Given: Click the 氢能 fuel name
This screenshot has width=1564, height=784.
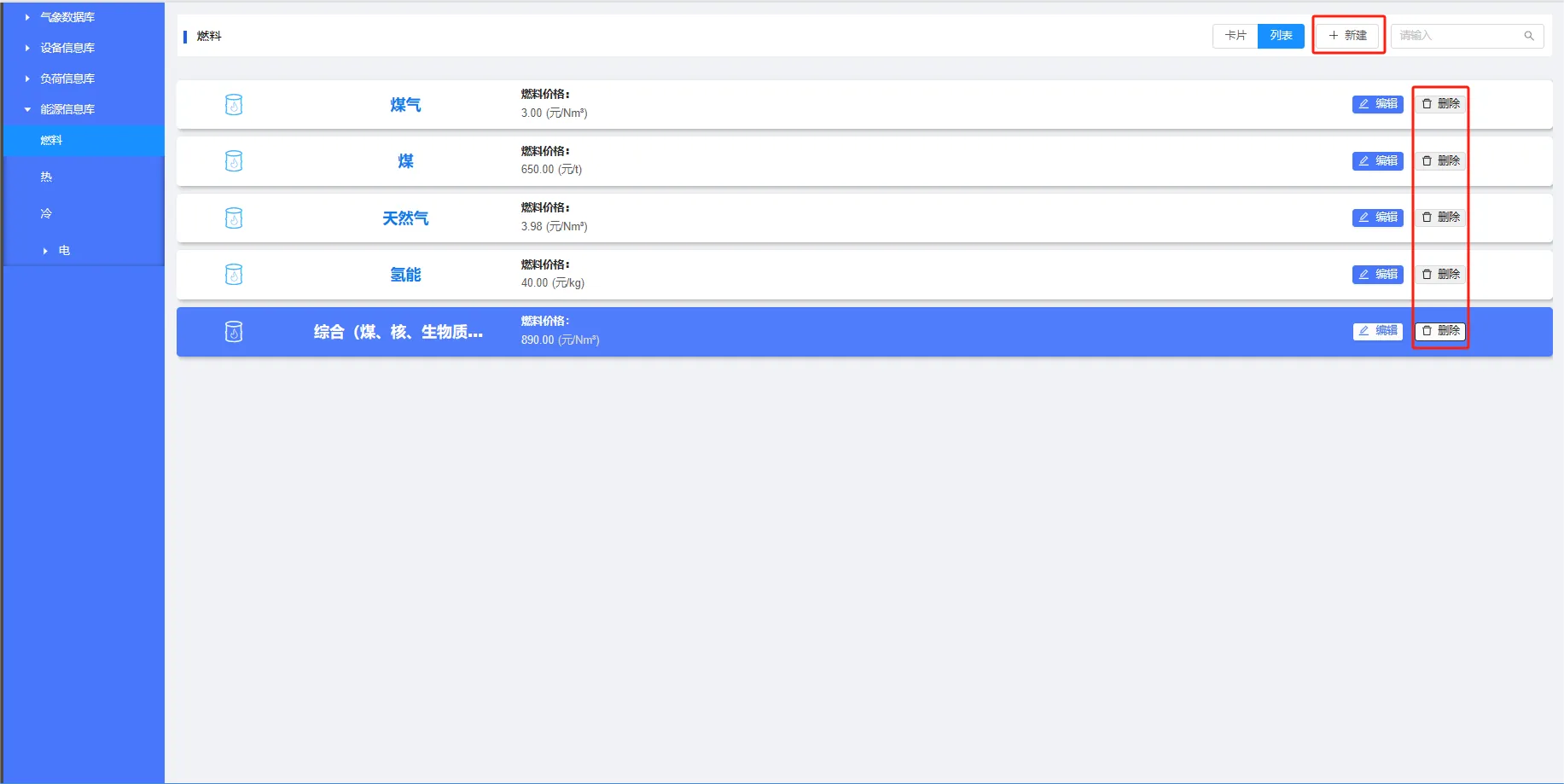Looking at the screenshot, I should (405, 275).
